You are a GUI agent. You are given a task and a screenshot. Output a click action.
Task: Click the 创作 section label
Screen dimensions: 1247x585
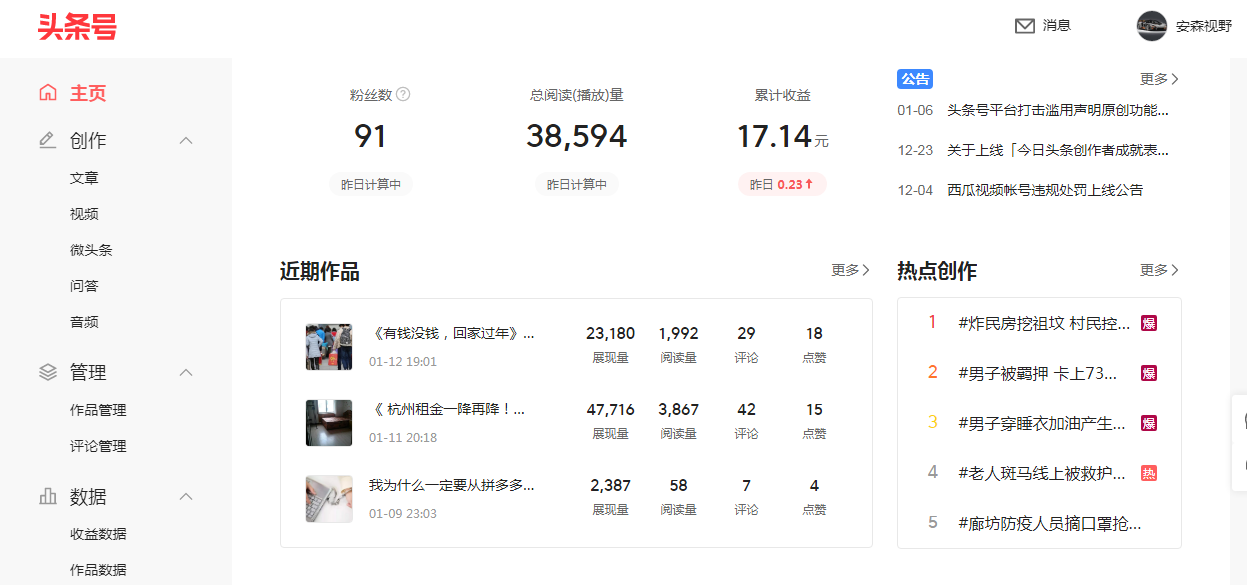coord(88,141)
